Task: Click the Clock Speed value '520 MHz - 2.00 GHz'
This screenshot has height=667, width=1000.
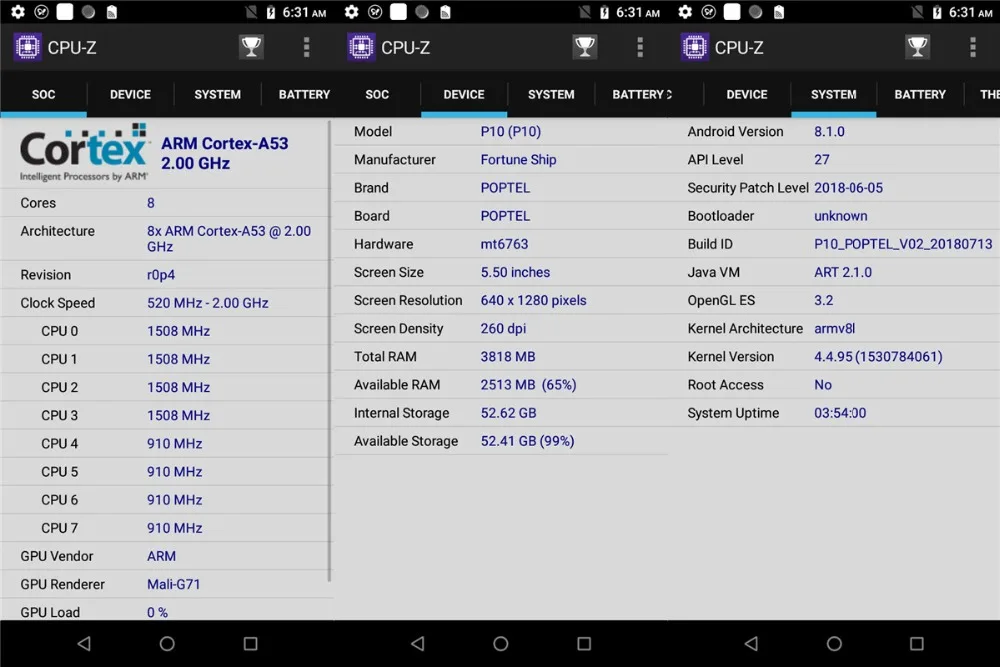Action: coord(207,303)
